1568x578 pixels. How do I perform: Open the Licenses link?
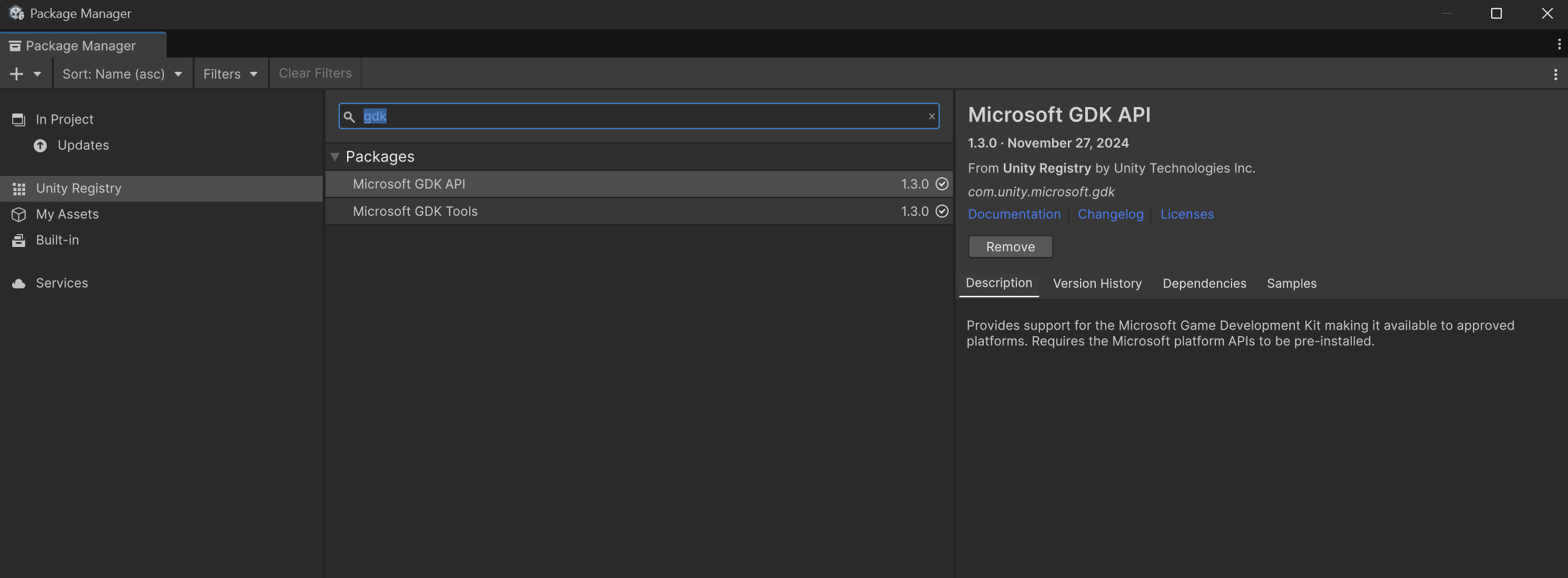[1187, 214]
